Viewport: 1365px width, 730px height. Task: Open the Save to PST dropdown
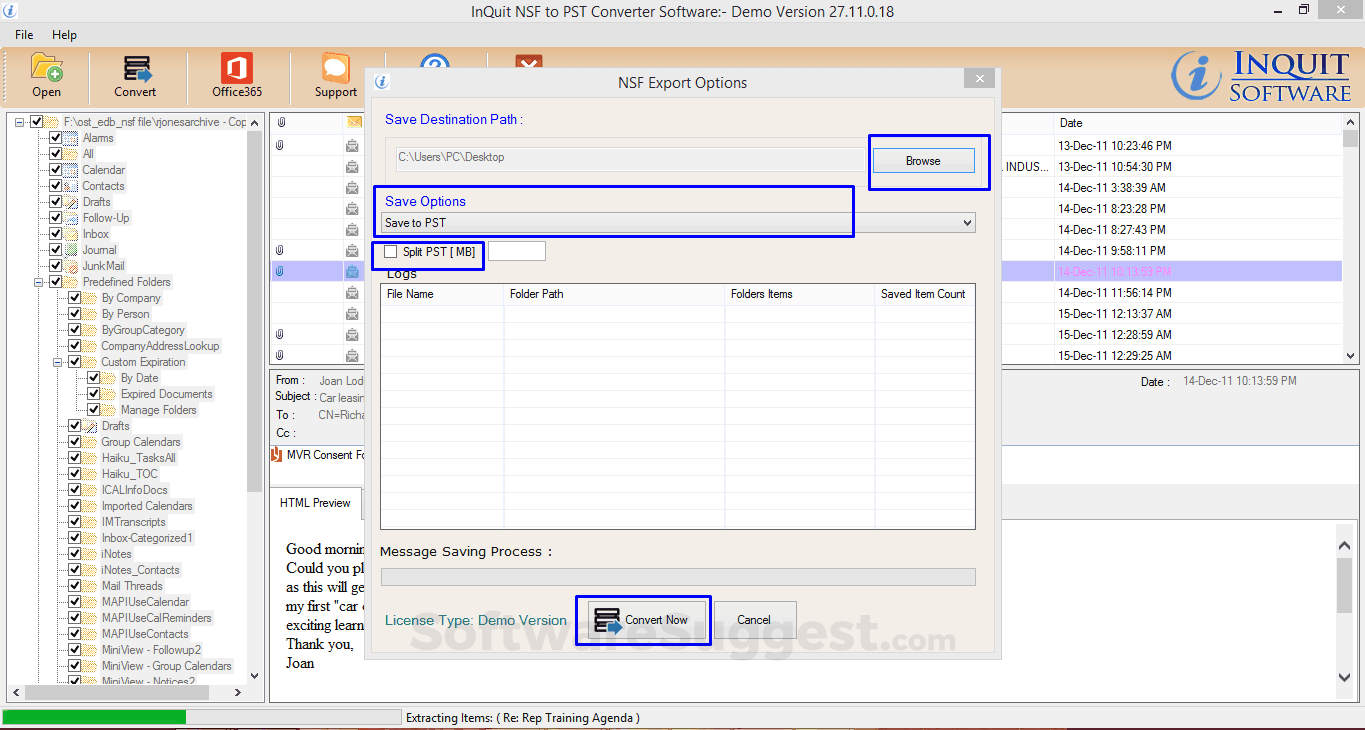click(x=678, y=223)
